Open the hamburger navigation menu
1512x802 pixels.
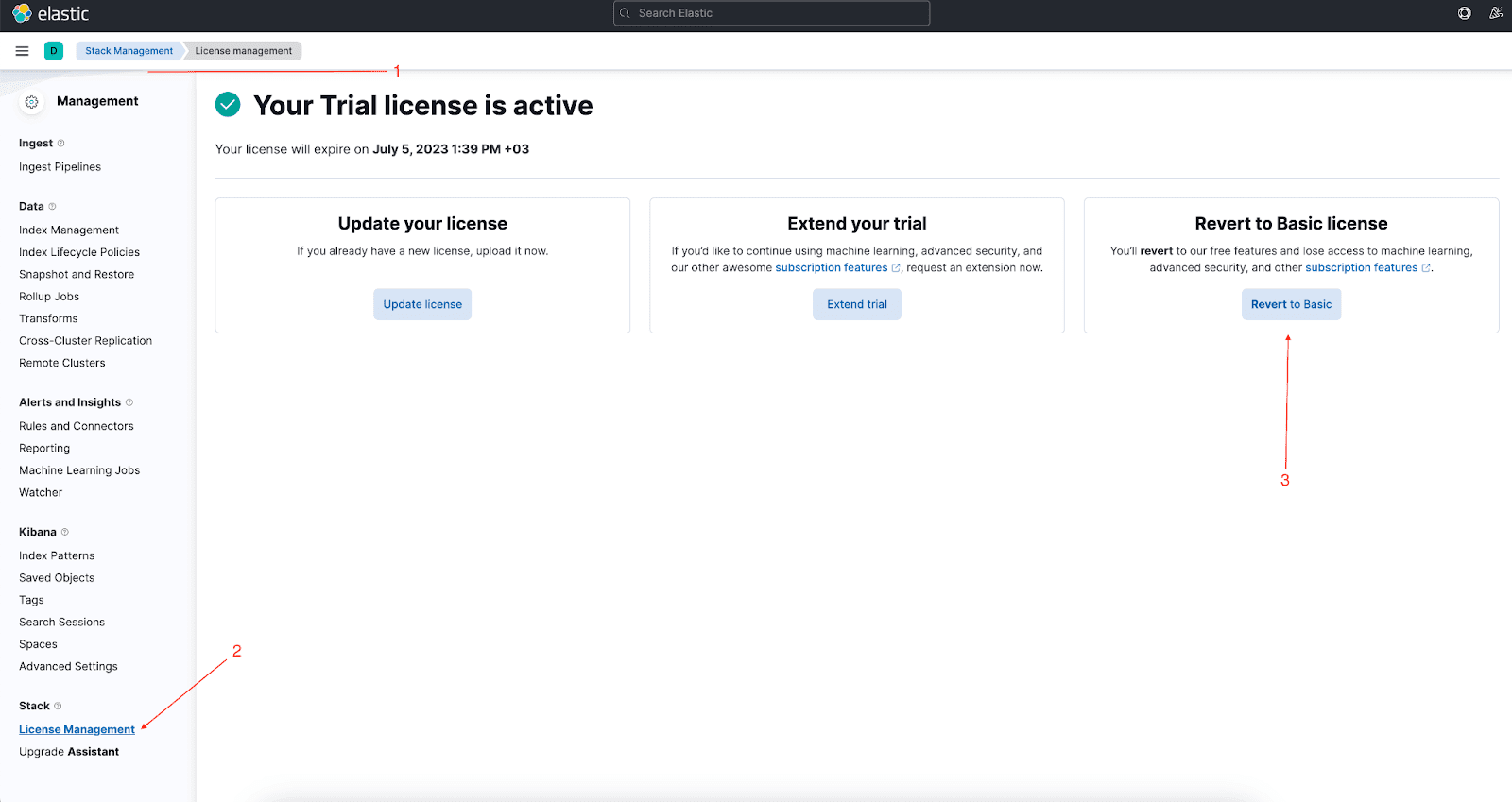pos(22,51)
